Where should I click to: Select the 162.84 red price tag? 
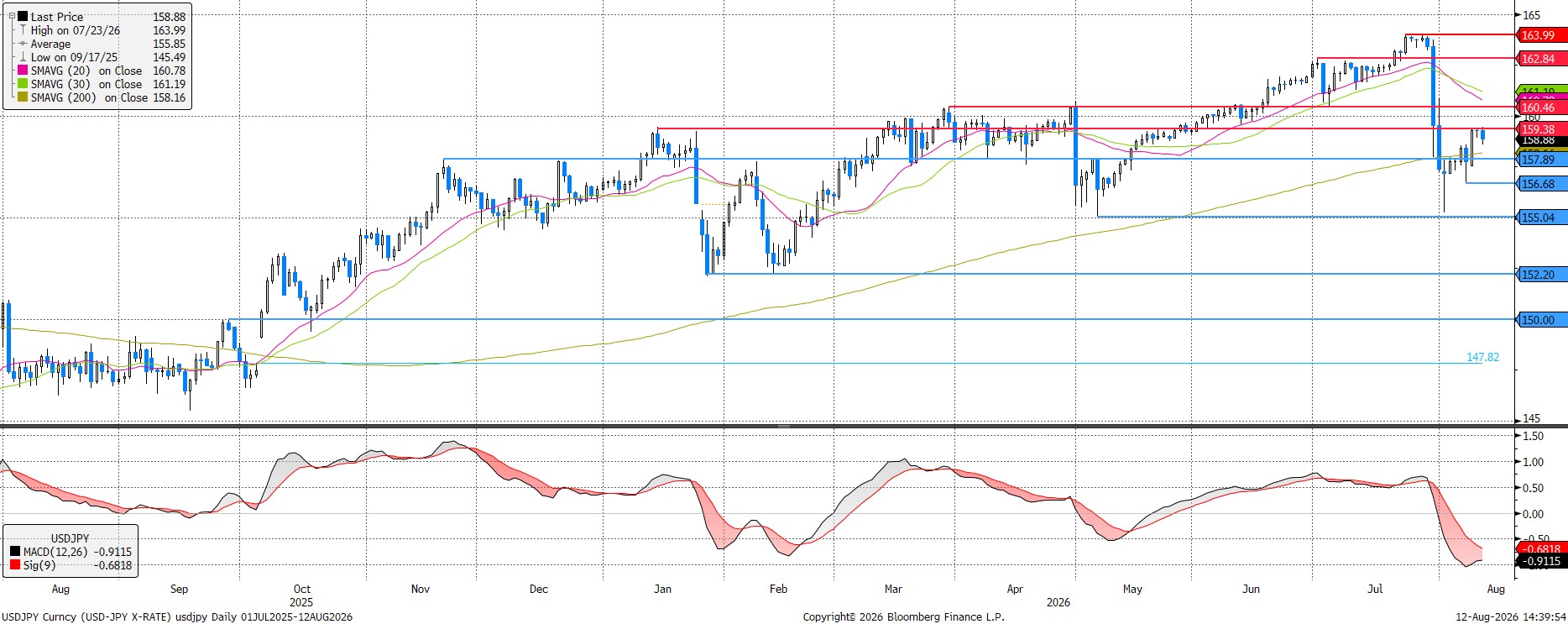[1542, 59]
